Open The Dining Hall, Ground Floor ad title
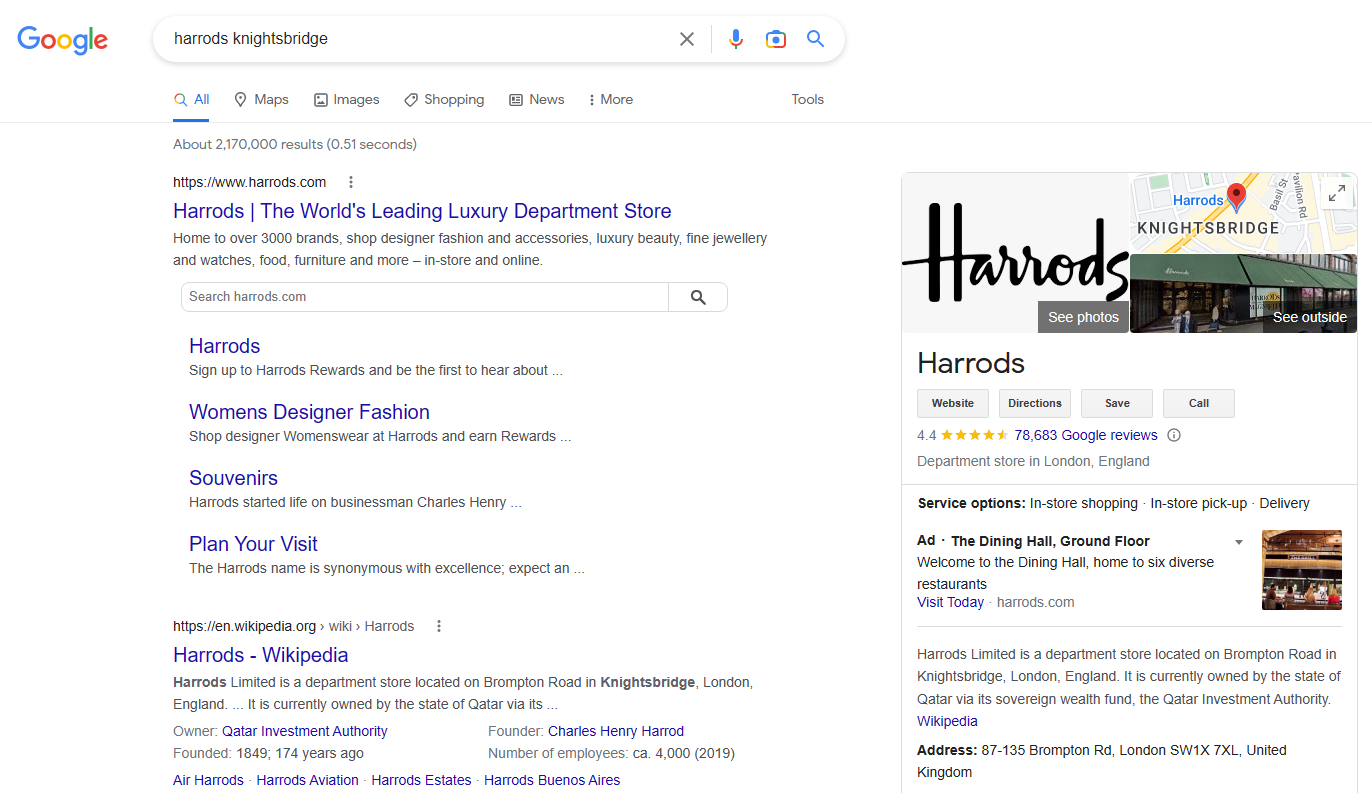 (1050, 541)
